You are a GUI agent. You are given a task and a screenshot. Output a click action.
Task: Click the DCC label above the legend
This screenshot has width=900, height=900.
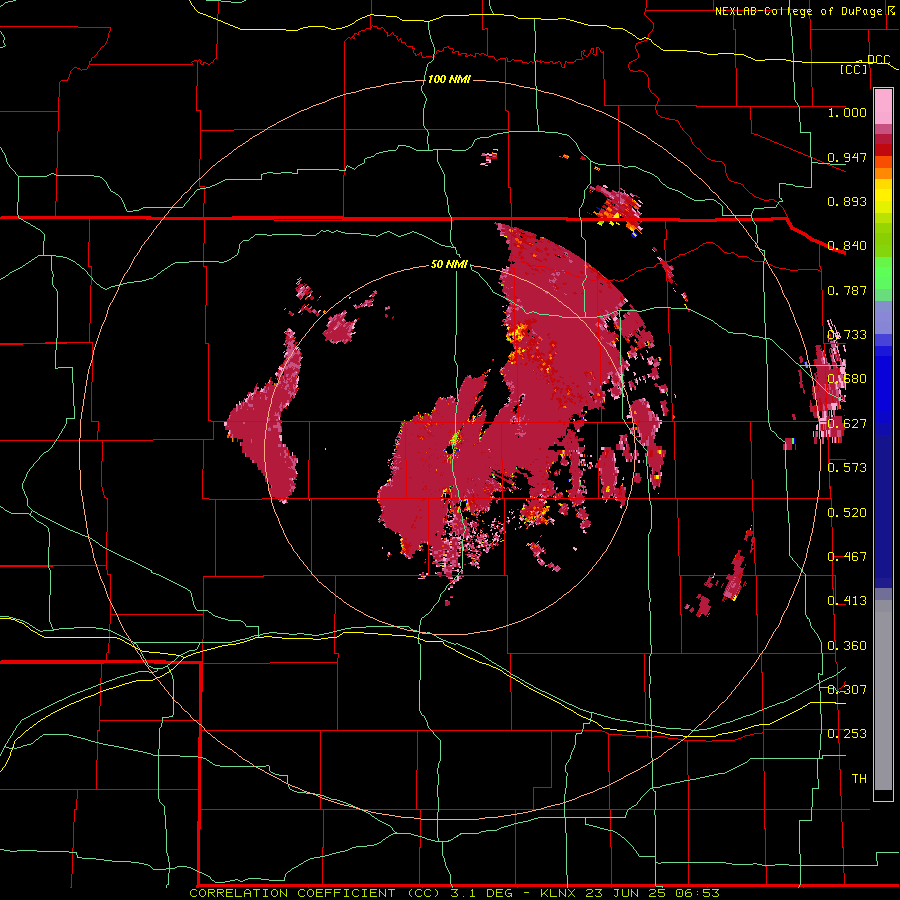[x=879, y=60]
